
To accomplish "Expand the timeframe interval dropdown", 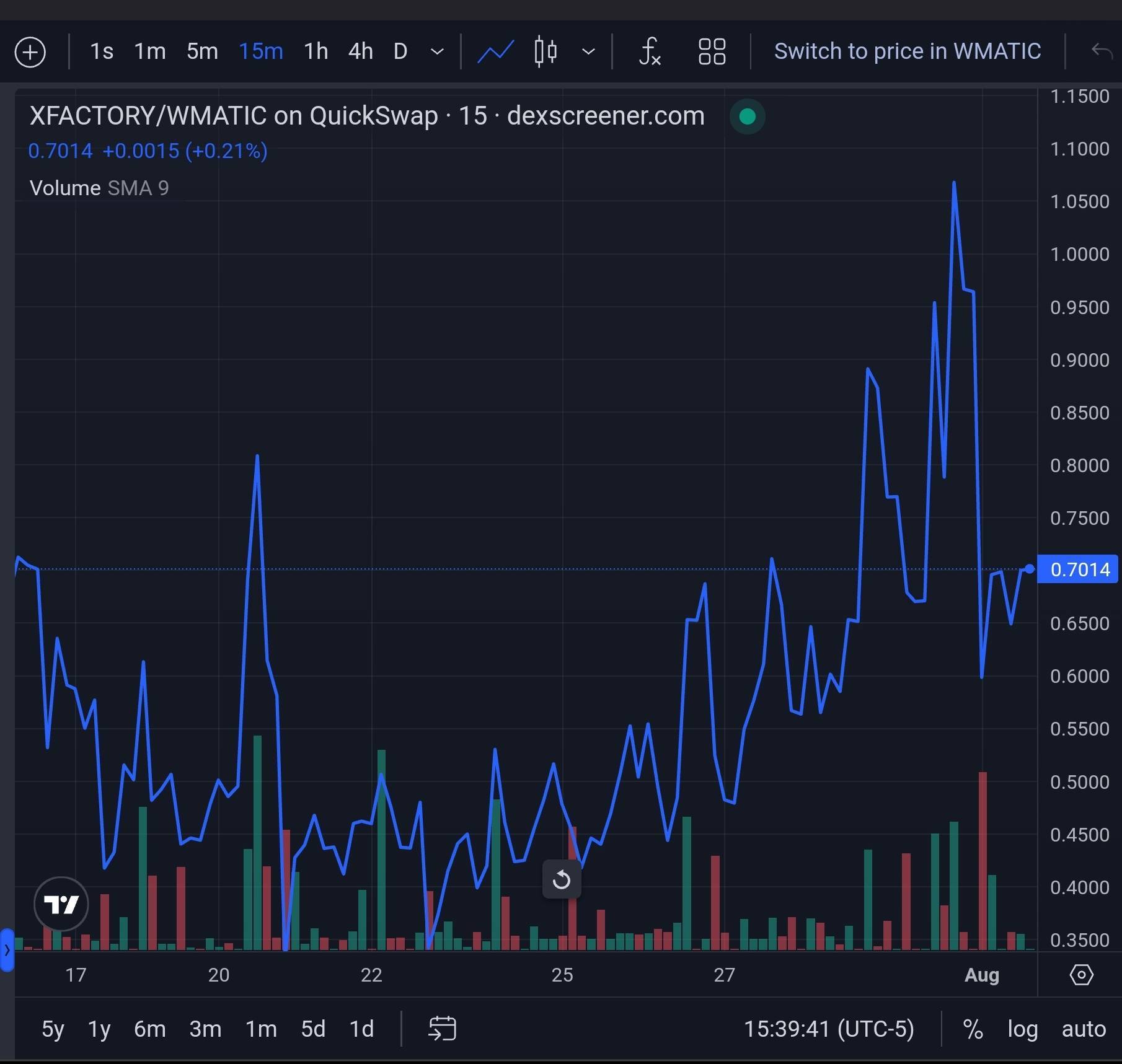I will (x=437, y=51).
